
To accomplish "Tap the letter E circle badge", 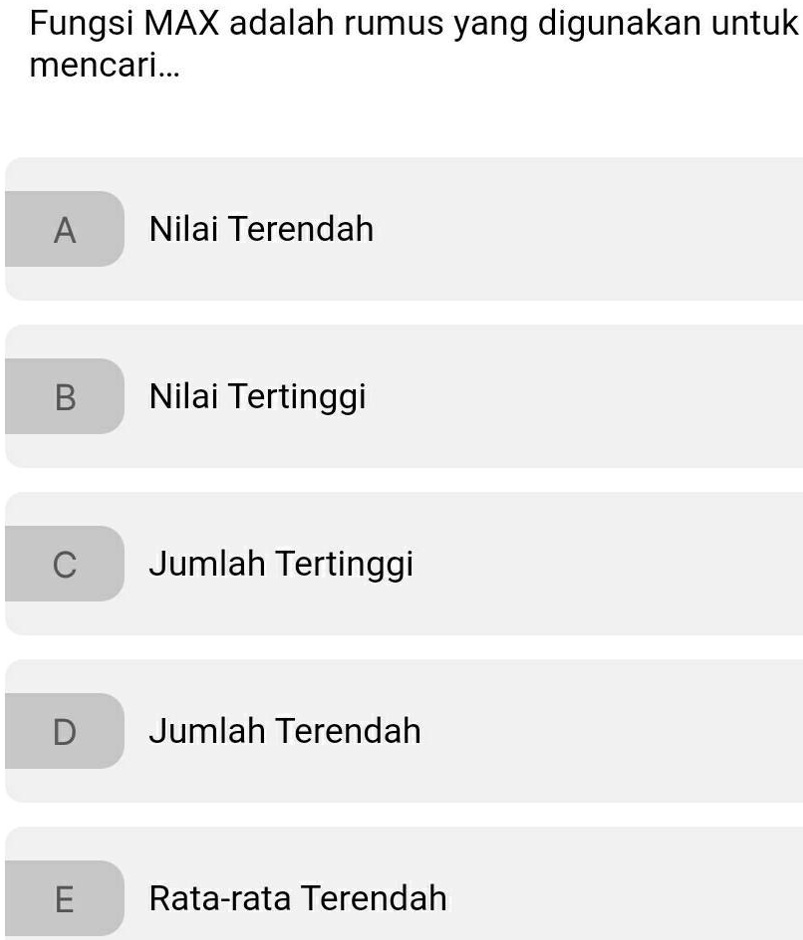I will click(x=65, y=897).
